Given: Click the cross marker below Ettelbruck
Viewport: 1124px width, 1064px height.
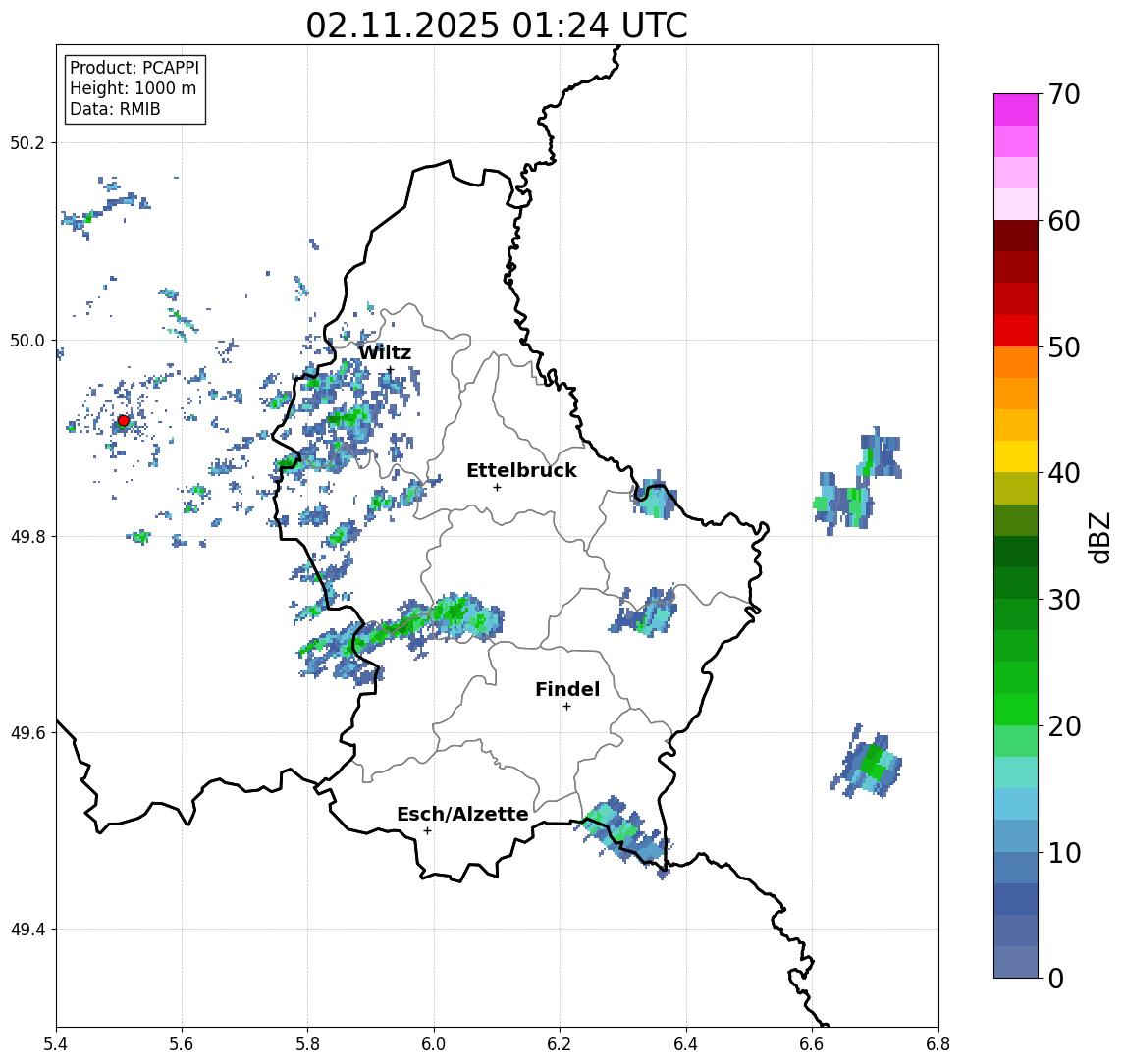Looking at the screenshot, I should [x=497, y=488].
